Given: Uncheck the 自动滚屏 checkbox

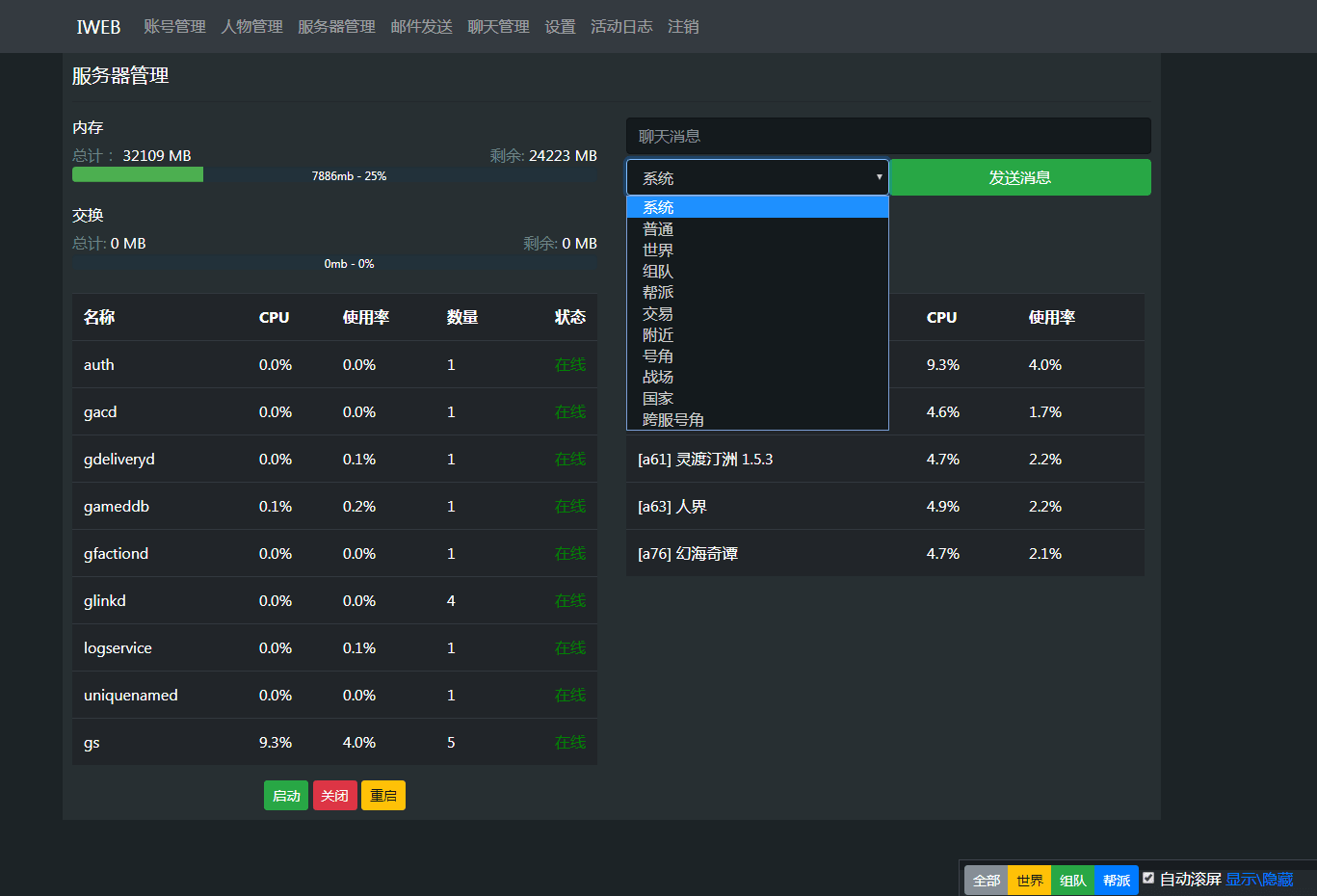Looking at the screenshot, I should tap(1149, 877).
